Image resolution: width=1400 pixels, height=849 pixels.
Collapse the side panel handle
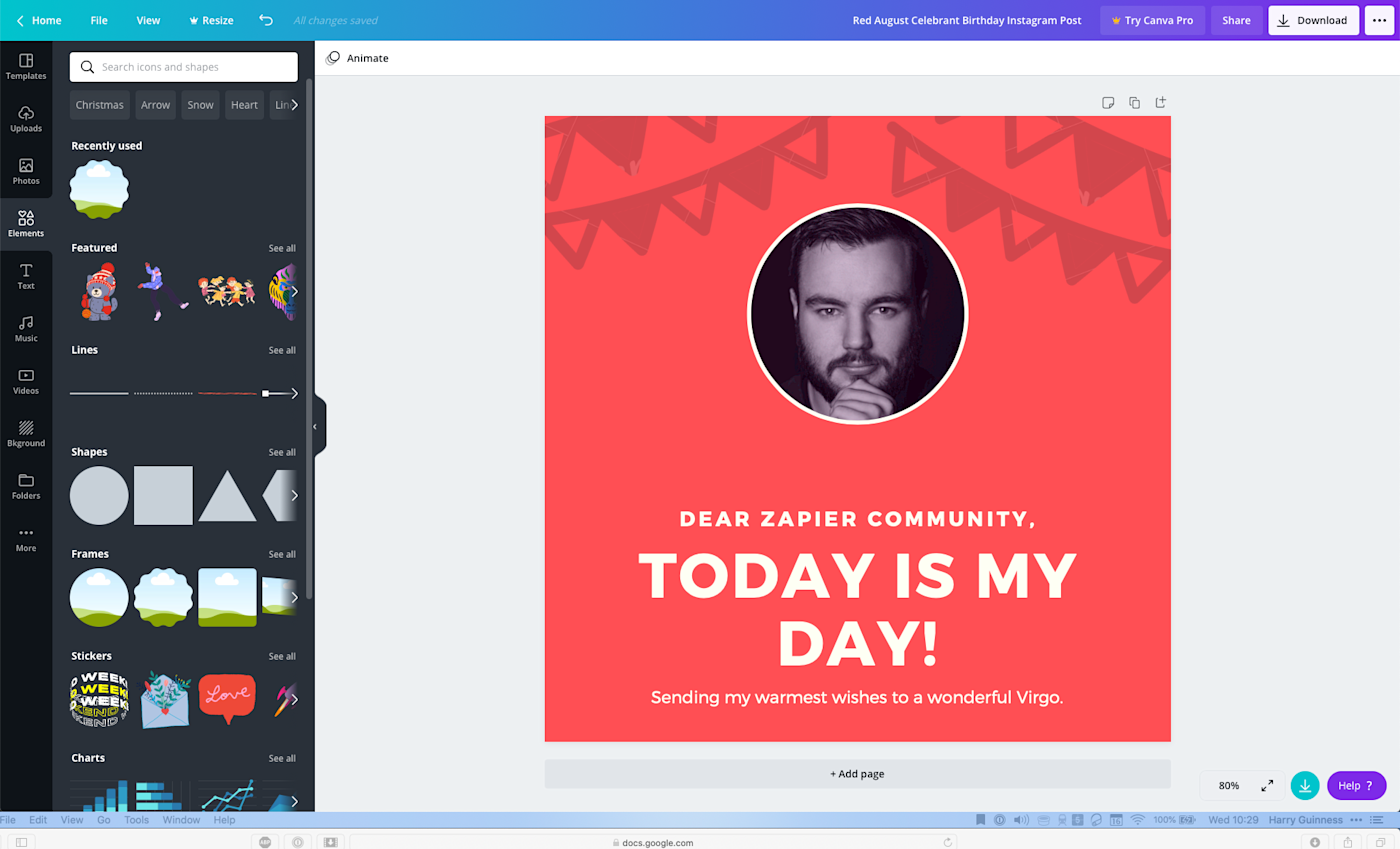[316, 426]
